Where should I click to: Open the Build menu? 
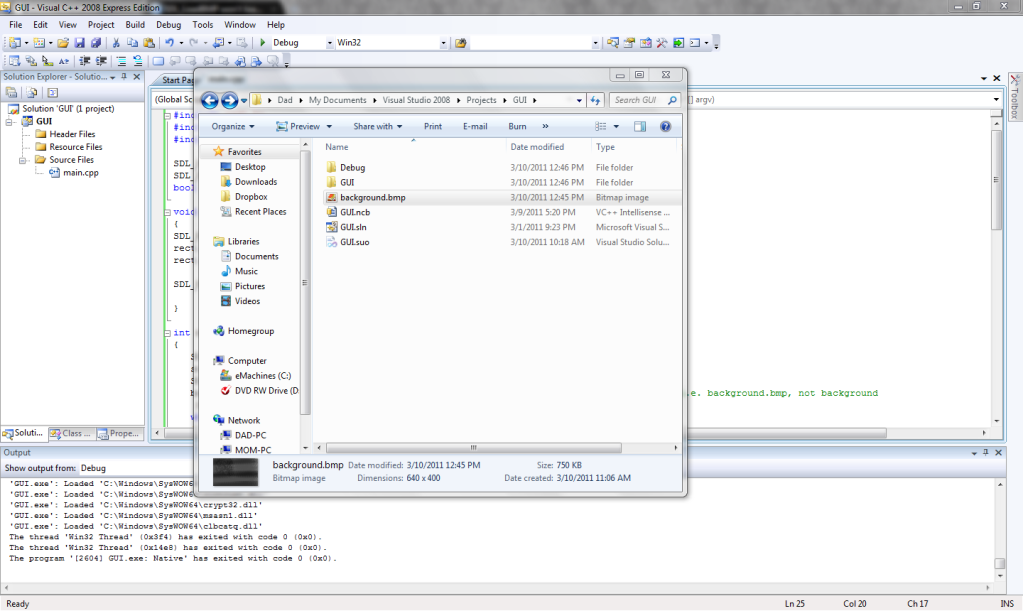[135, 25]
